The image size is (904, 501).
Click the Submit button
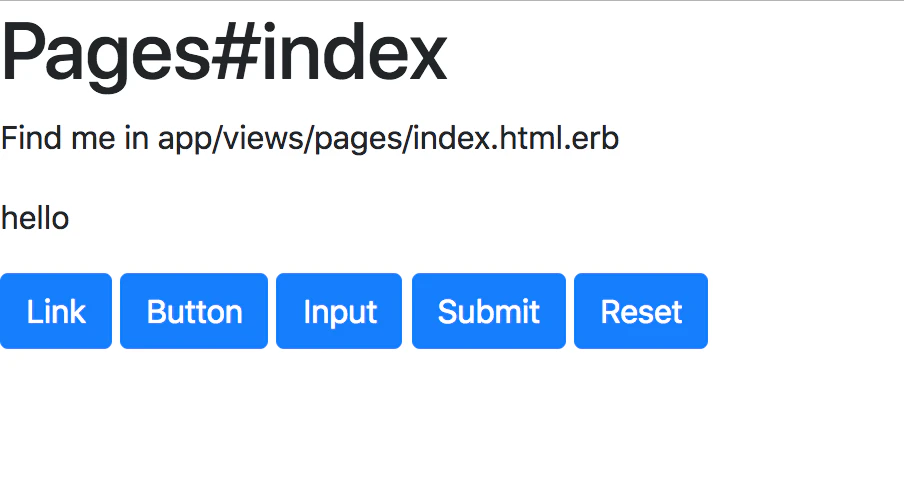489,311
